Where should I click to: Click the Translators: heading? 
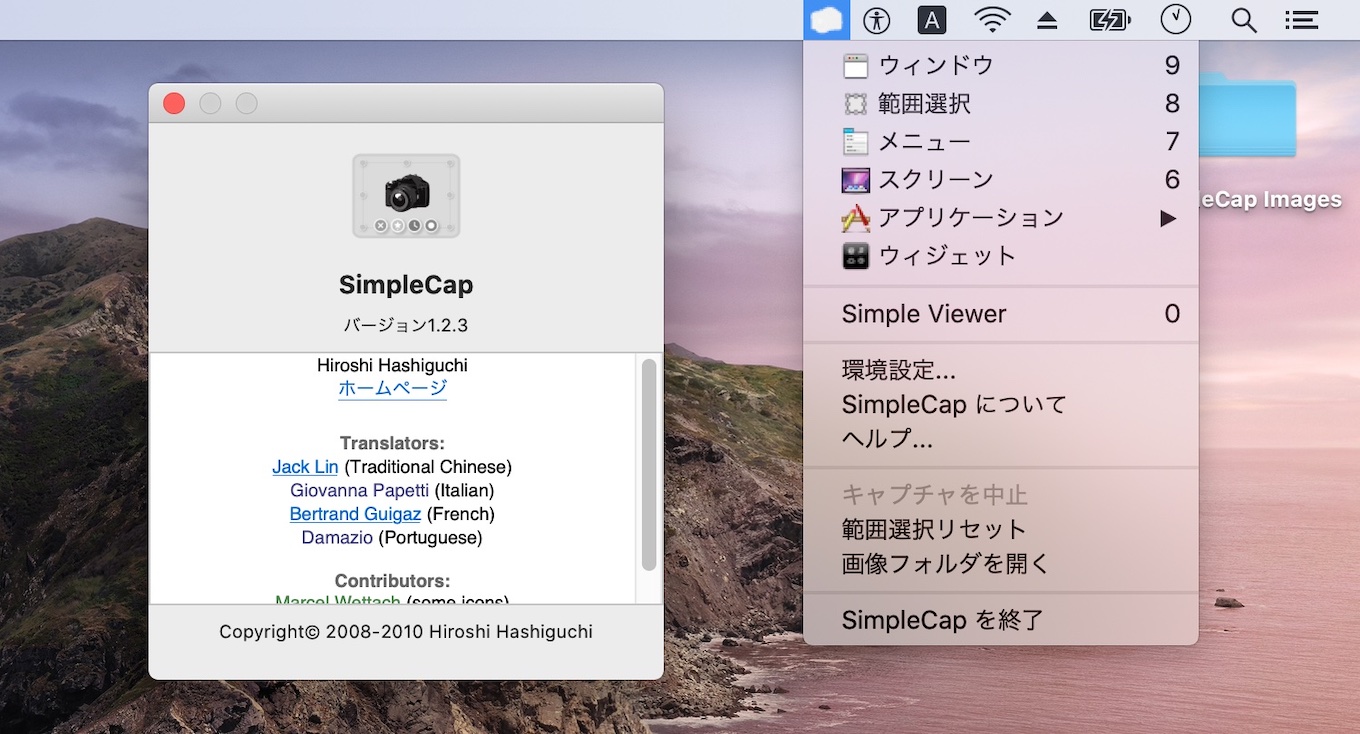392,443
